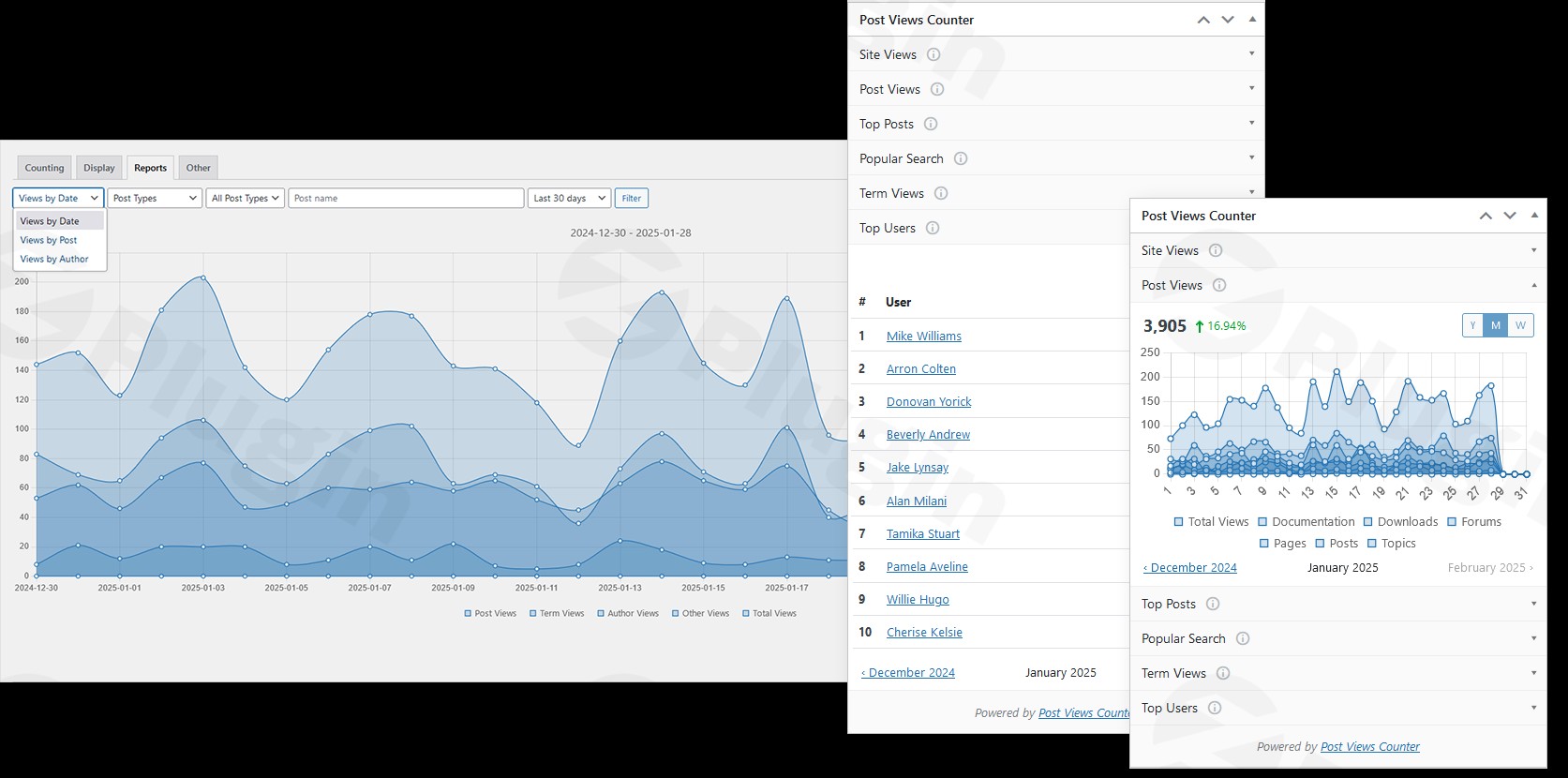Move front Post Views Counter widget down

click(x=1510, y=216)
